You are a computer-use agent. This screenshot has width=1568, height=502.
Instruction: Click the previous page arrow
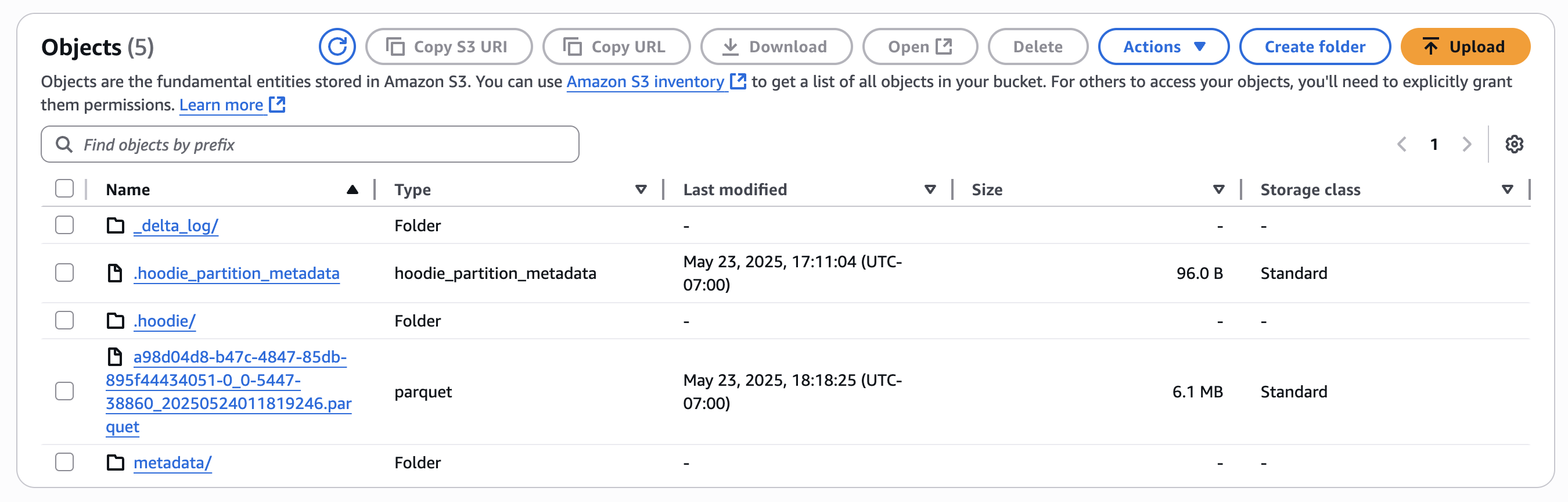pos(1402,145)
